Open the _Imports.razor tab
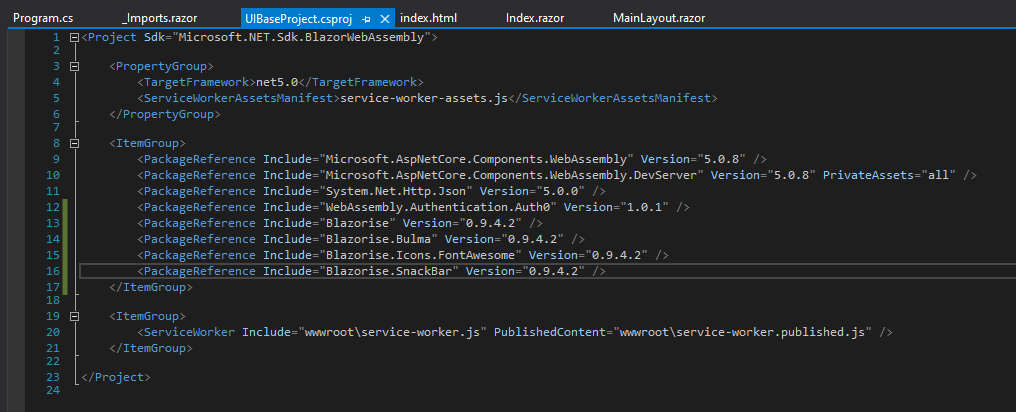The width and height of the screenshot is (1016, 412). point(159,18)
